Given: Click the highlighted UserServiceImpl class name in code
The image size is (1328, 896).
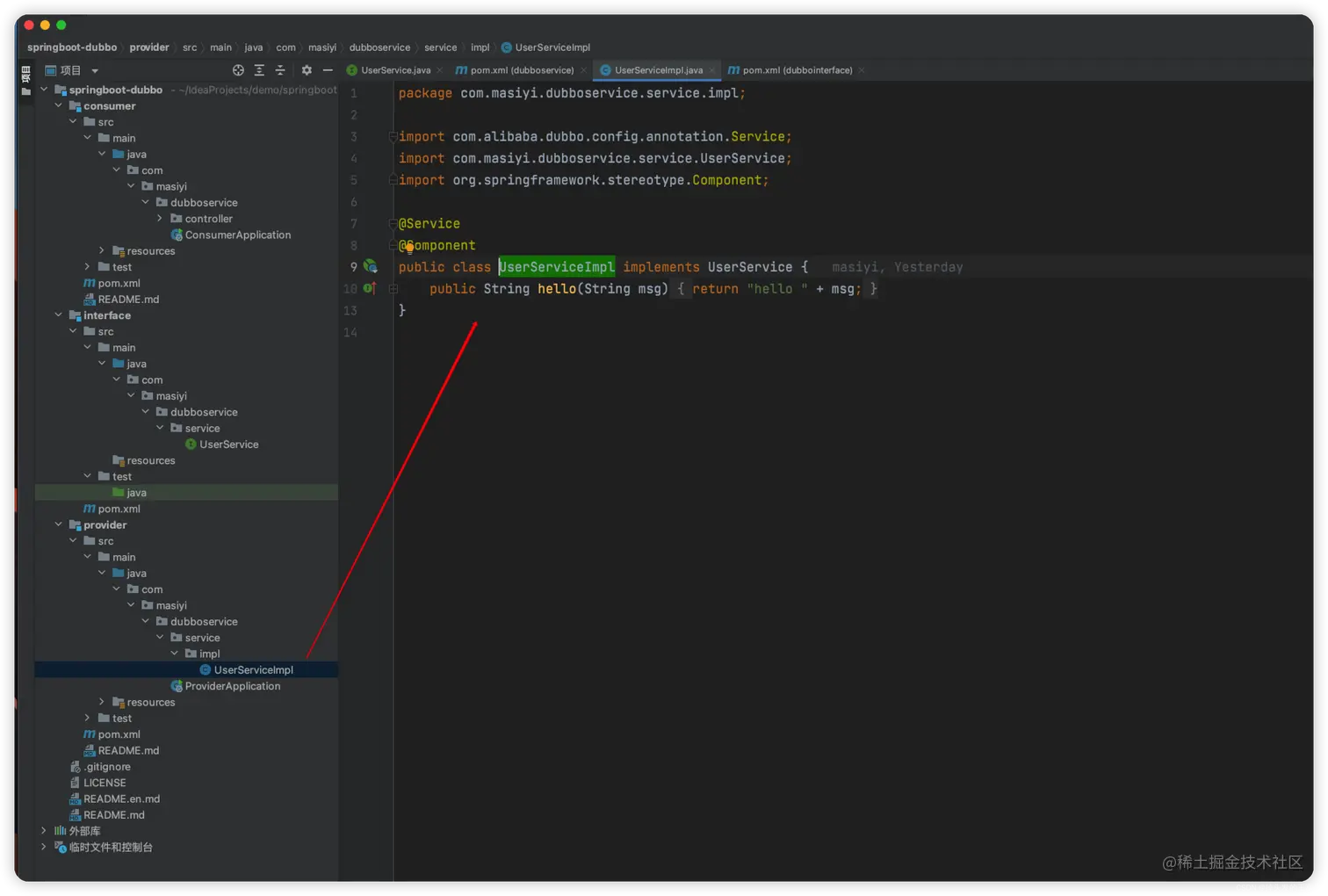Looking at the screenshot, I should click(x=557, y=267).
